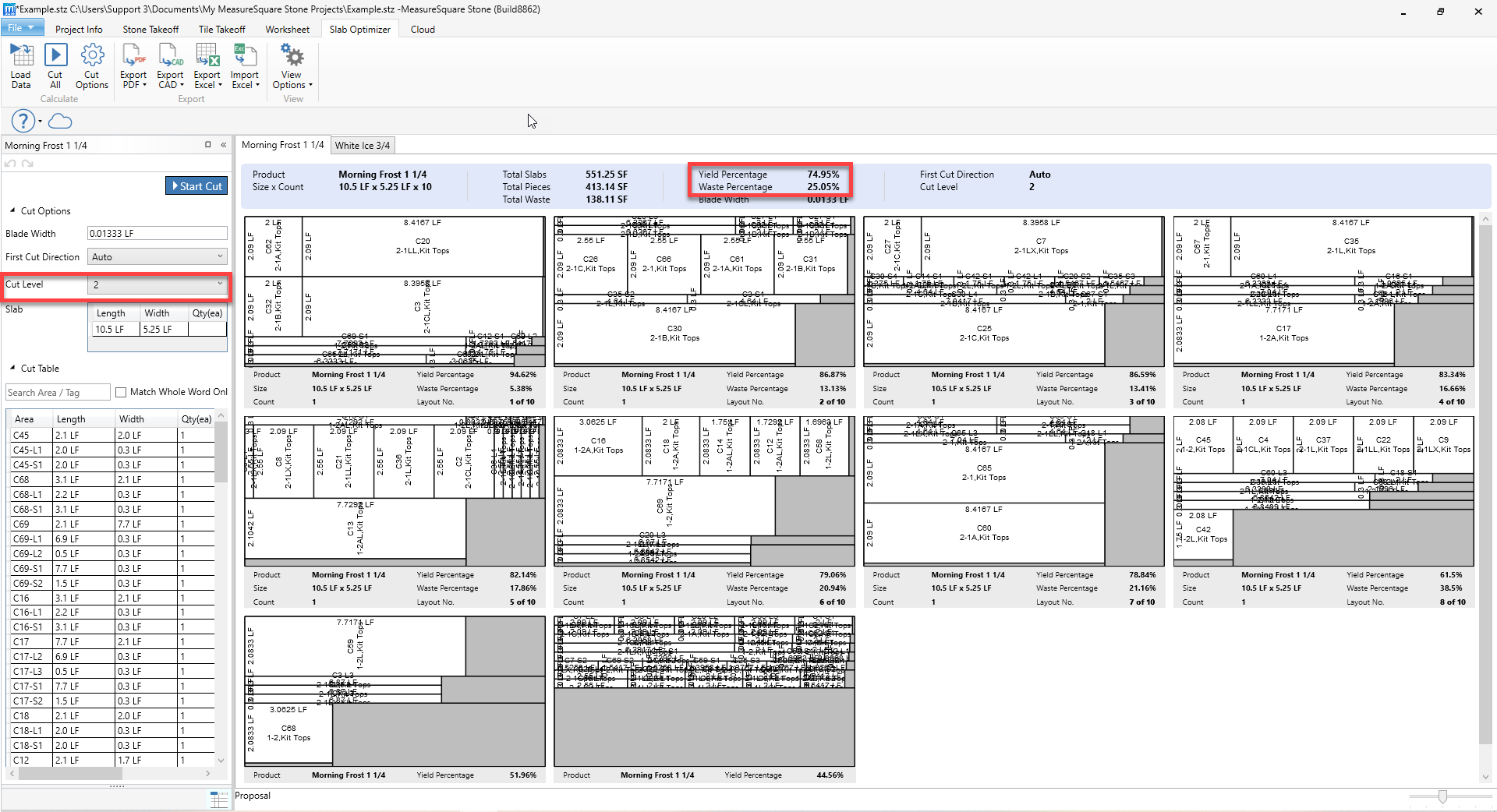The width and height of the screenshot is (1497, 812).
Task: Open First Cut Direction dropdown
Action: pos(157,257)
